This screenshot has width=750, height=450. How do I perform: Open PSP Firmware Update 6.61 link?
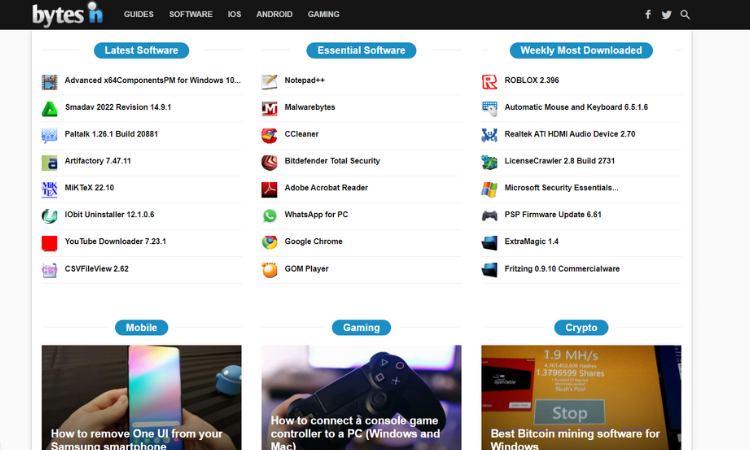coord(553,214)
